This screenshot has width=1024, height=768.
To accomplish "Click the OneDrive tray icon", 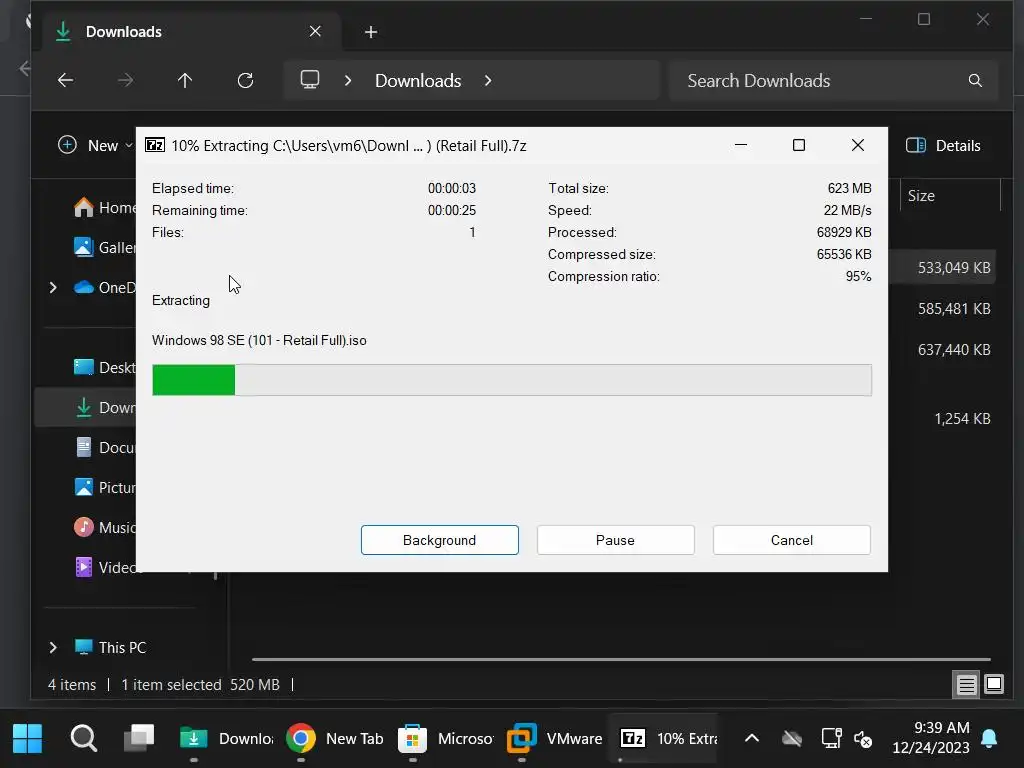I will point(792,739).
